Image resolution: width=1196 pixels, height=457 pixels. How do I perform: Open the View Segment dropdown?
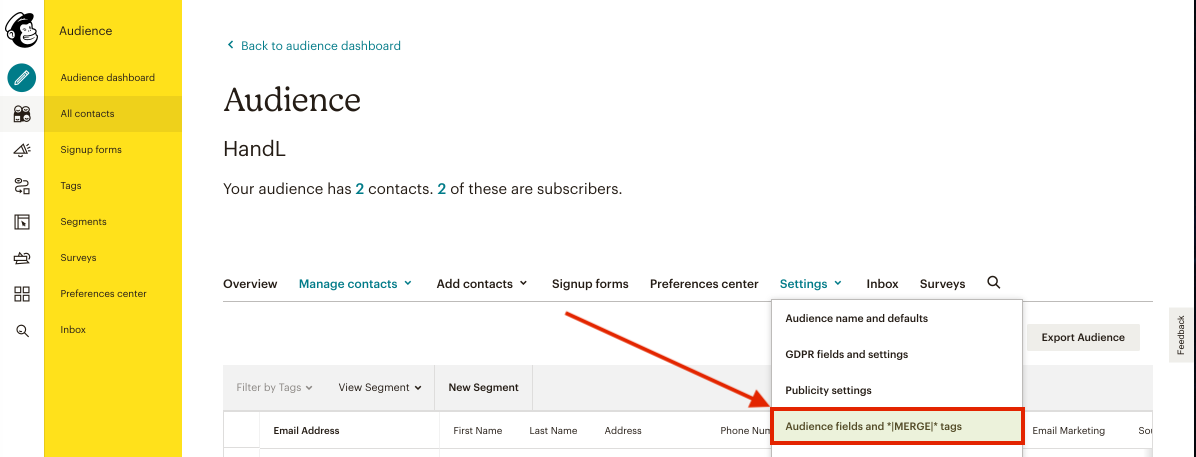click(x=379, y=388)
